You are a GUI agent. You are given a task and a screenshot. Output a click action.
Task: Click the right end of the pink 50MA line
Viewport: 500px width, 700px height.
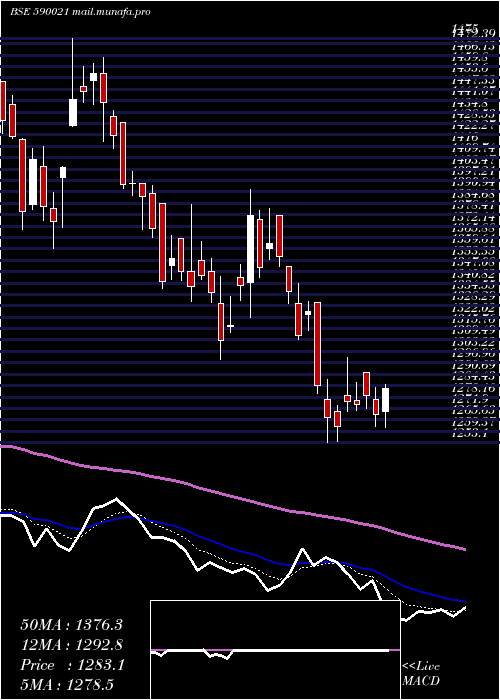pos(464,549)
